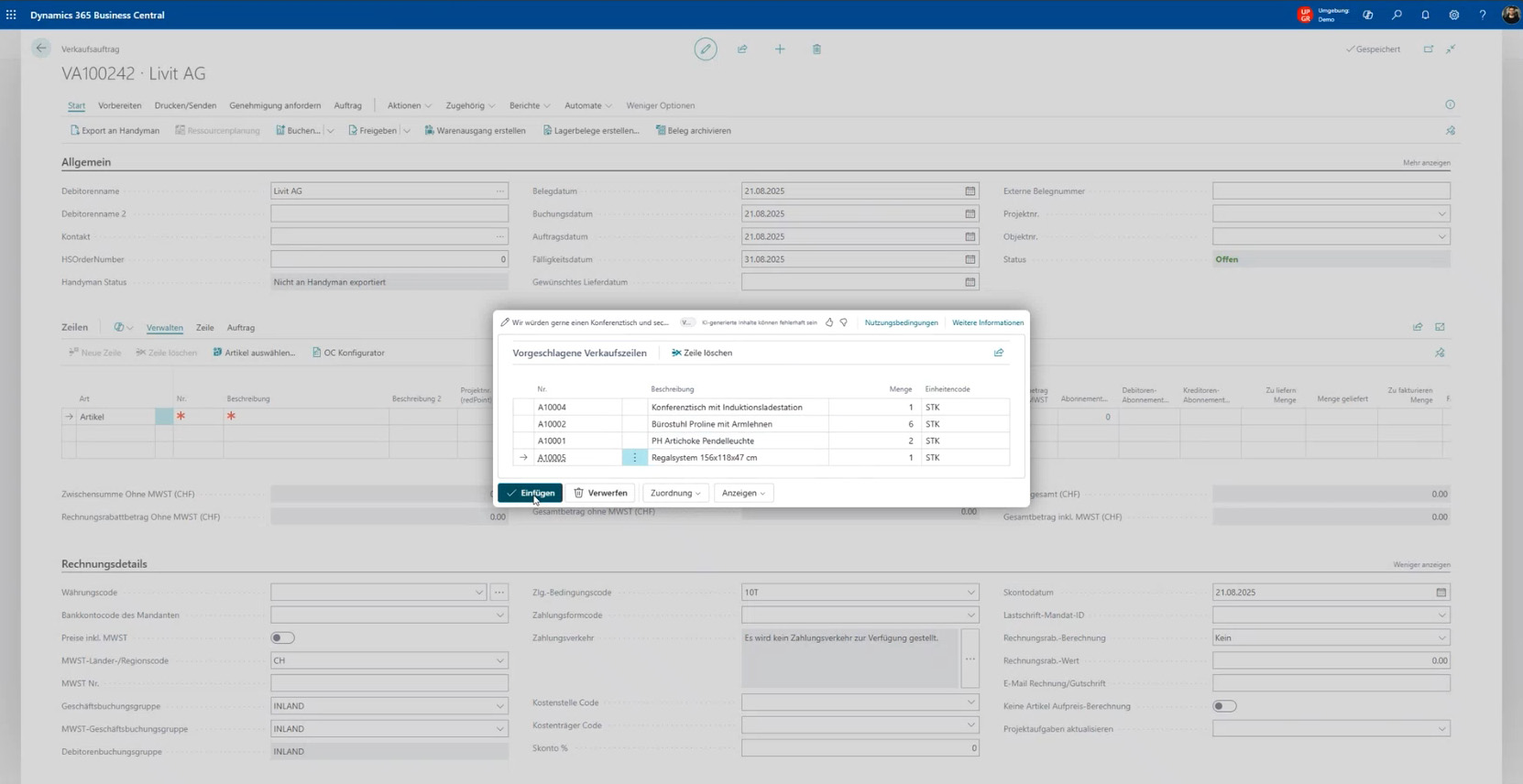Image resolution: width=1523 pixels, height=784 pixels.
Task: Click the back arrow next to Verkaufsauftrag
Action: coord(41,49)
